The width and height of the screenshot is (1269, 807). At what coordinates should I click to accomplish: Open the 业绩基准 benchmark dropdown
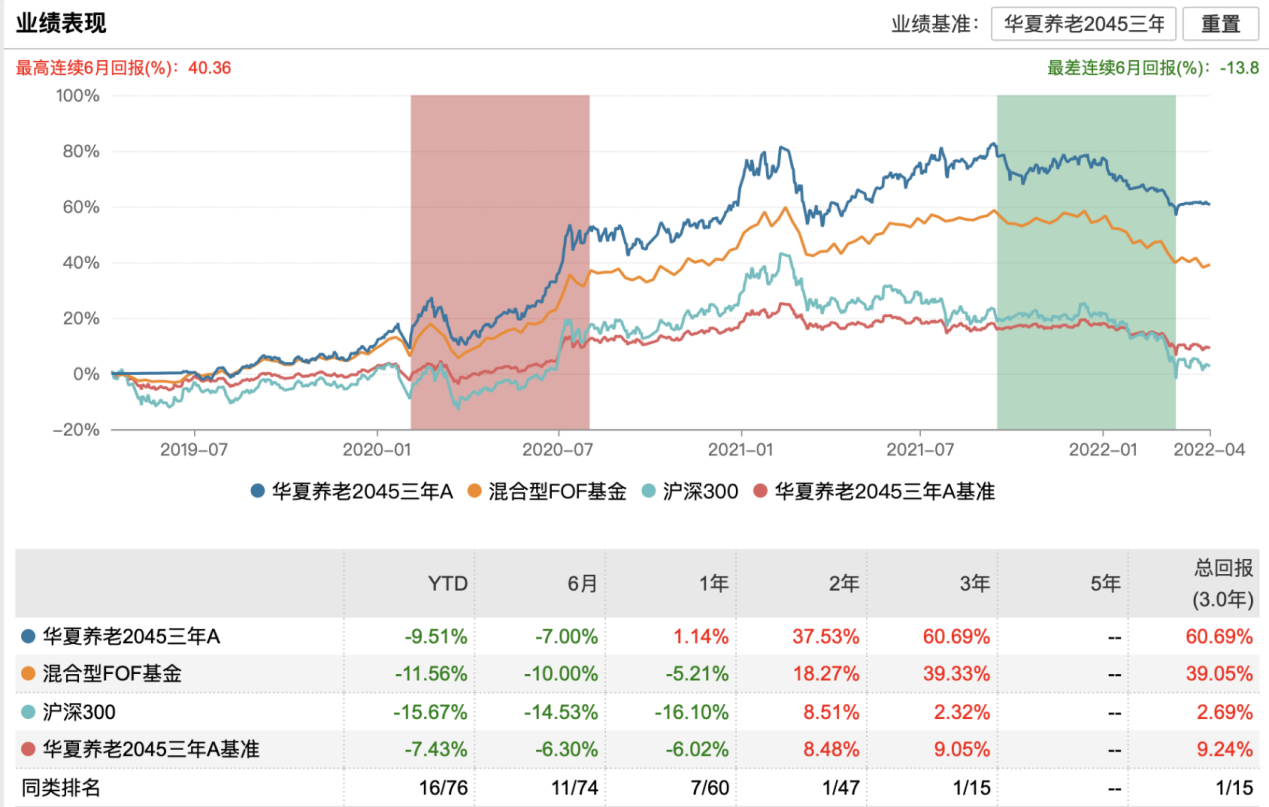coord(1083,24)
